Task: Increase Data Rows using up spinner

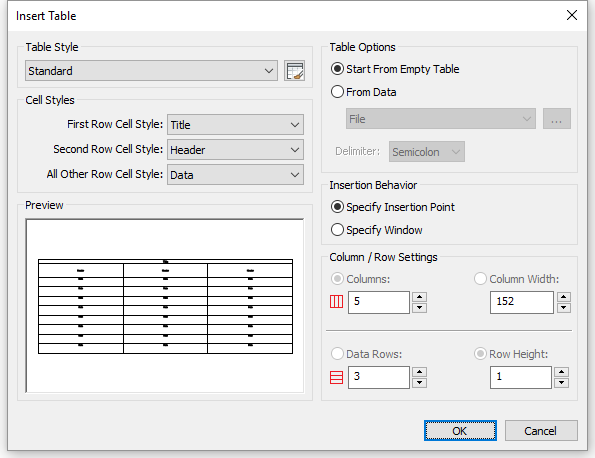Action: click(x=419, y=372)
